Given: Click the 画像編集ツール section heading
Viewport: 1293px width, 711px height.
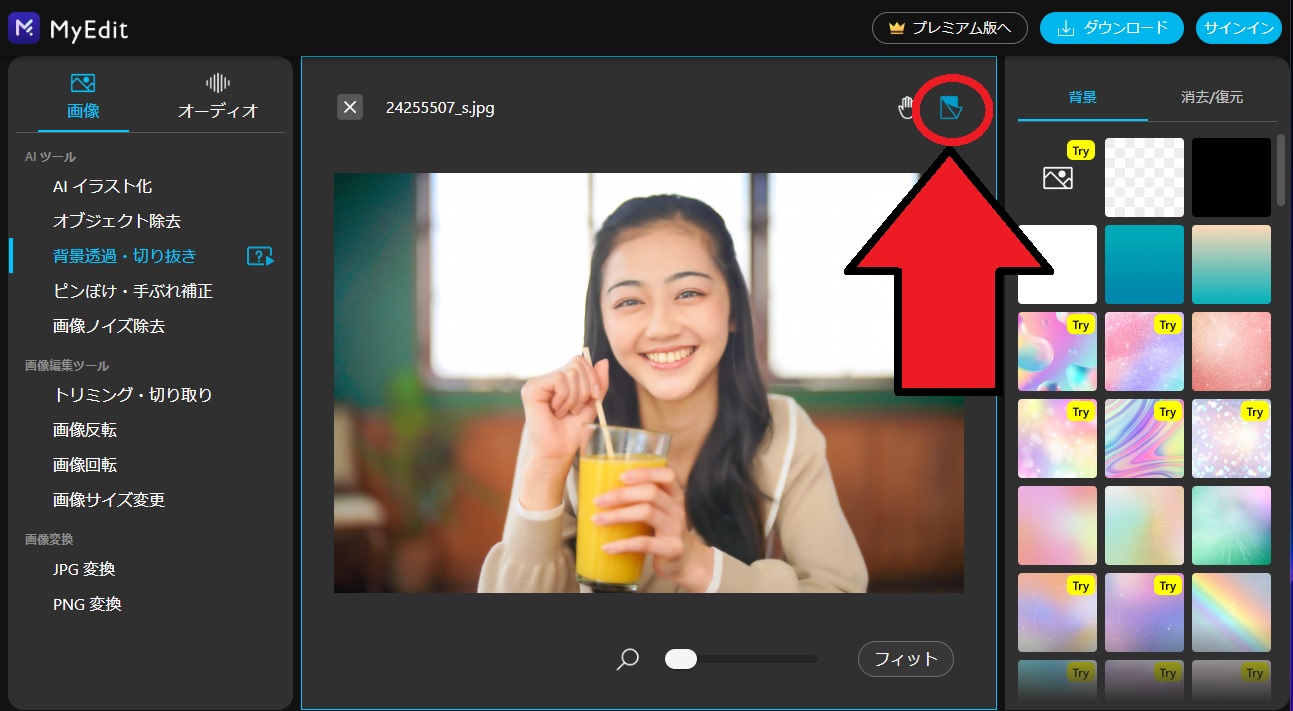Looking at the screenshot, I should coord(67,366).
